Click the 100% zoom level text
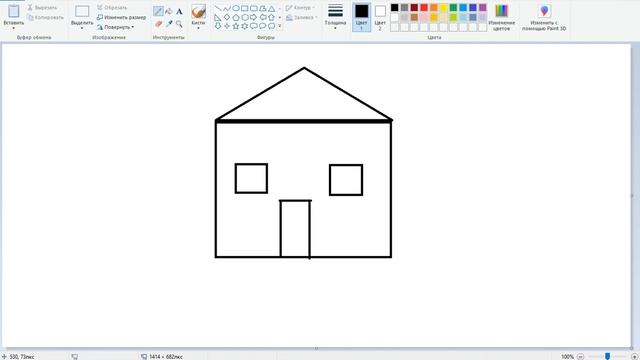The width and height of the screenshot is (640, 360). [x=567, y=356]
